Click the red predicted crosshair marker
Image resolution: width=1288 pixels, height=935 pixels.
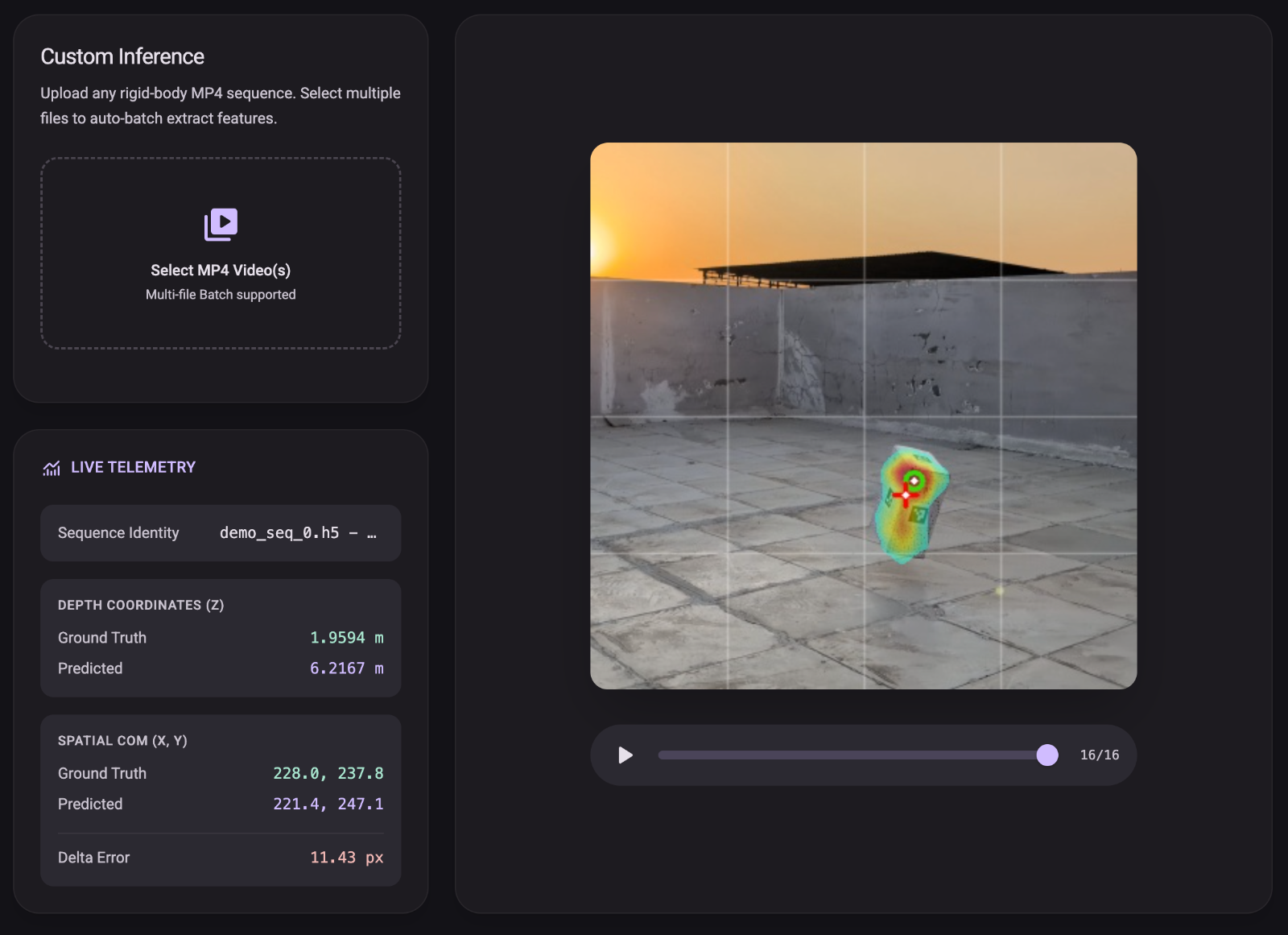[x=905, y=494]
